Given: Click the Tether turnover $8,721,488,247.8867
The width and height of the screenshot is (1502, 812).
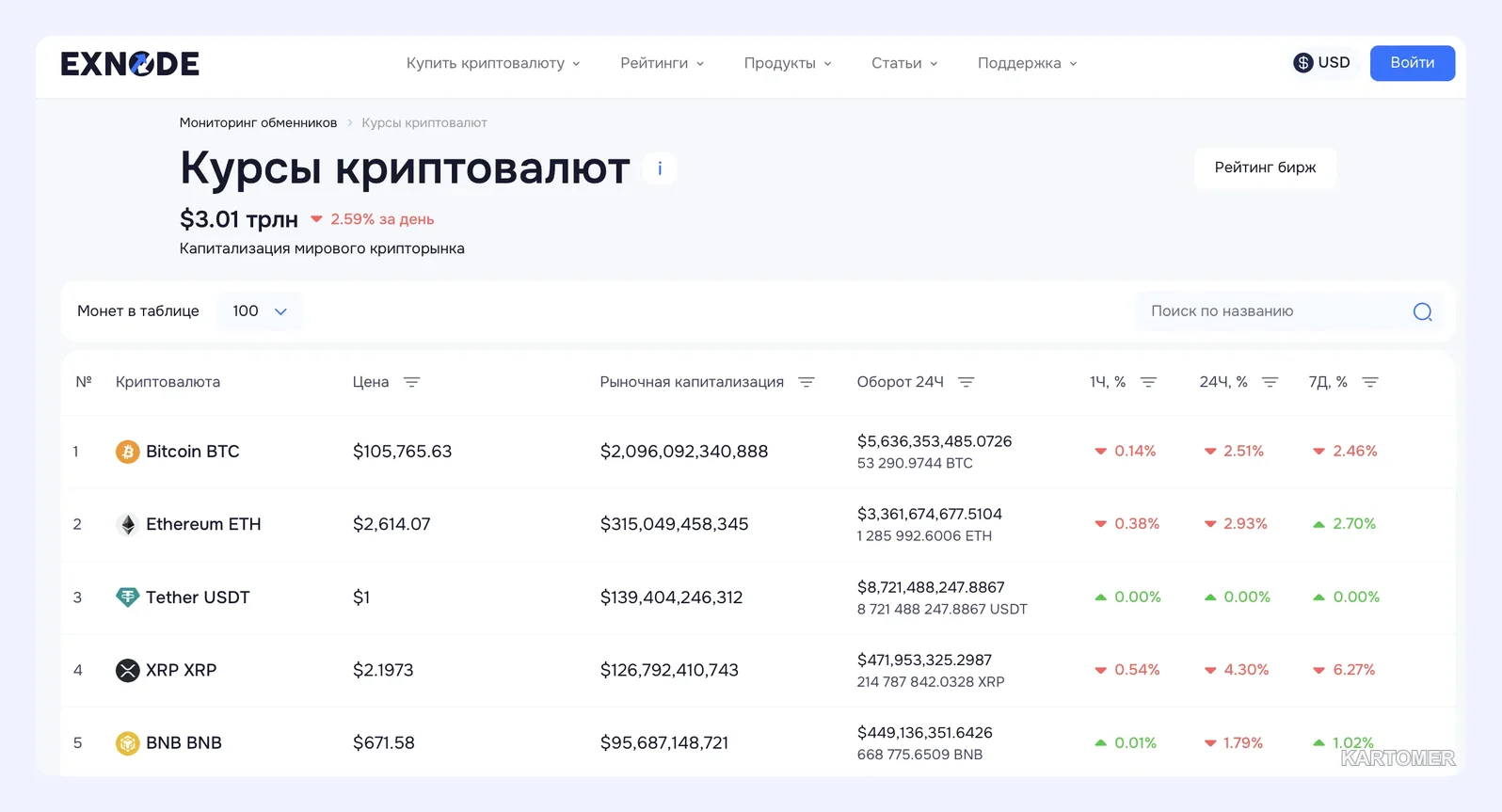Looking at the screenshot, I should (x=931, y=587).
